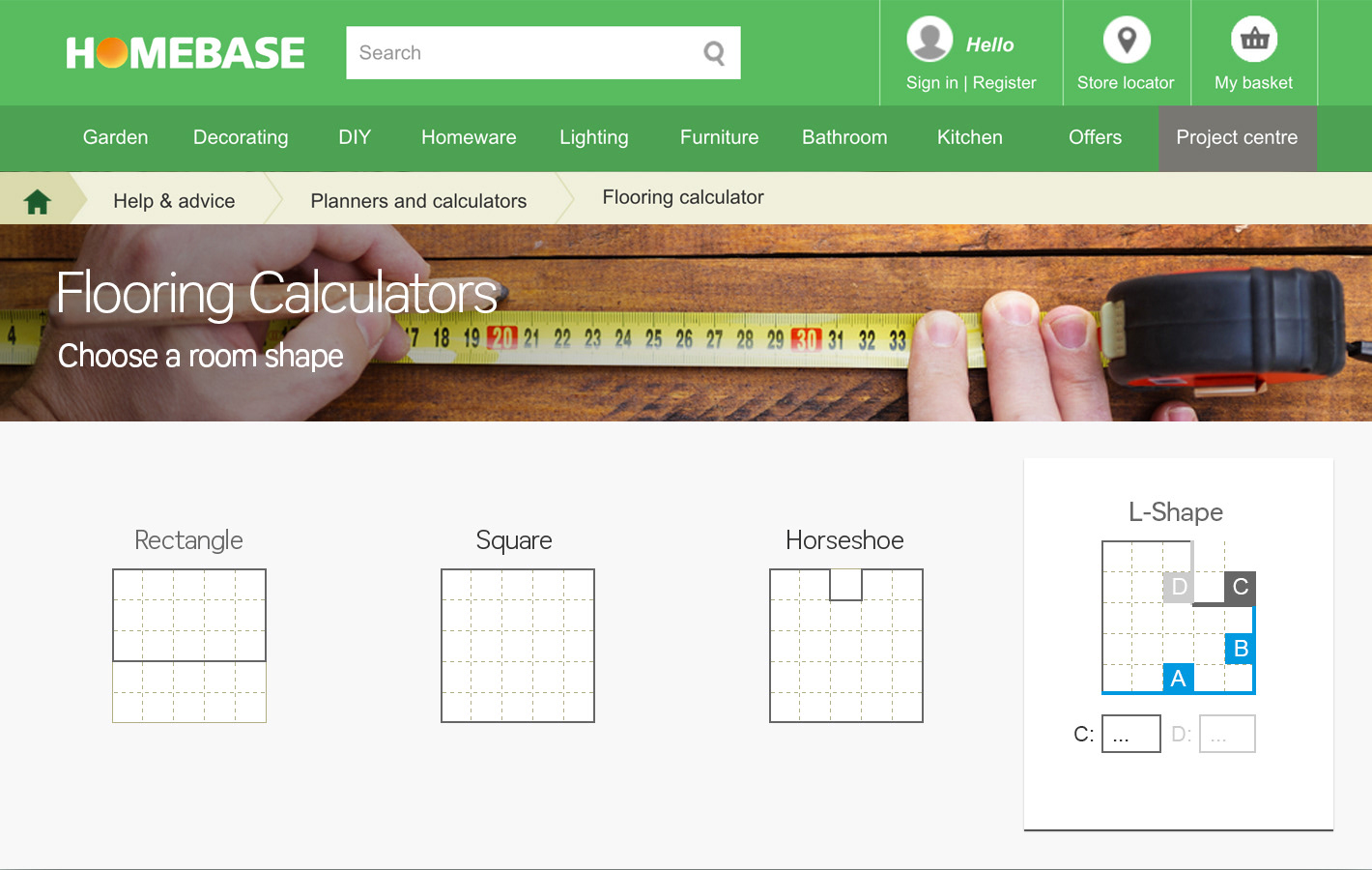Choose the Rectangle room shape diagram
Image resolution: width=1372 pixels, height=870 pixels.
[189, 646]
